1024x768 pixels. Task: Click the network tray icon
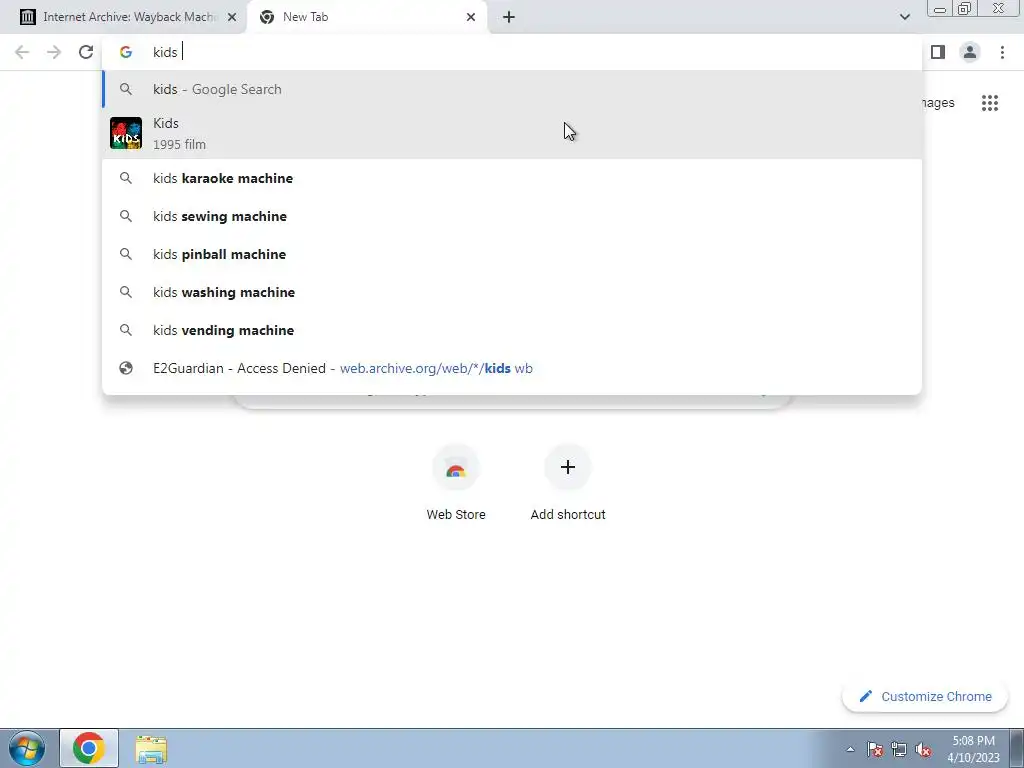tap(899, 749)
